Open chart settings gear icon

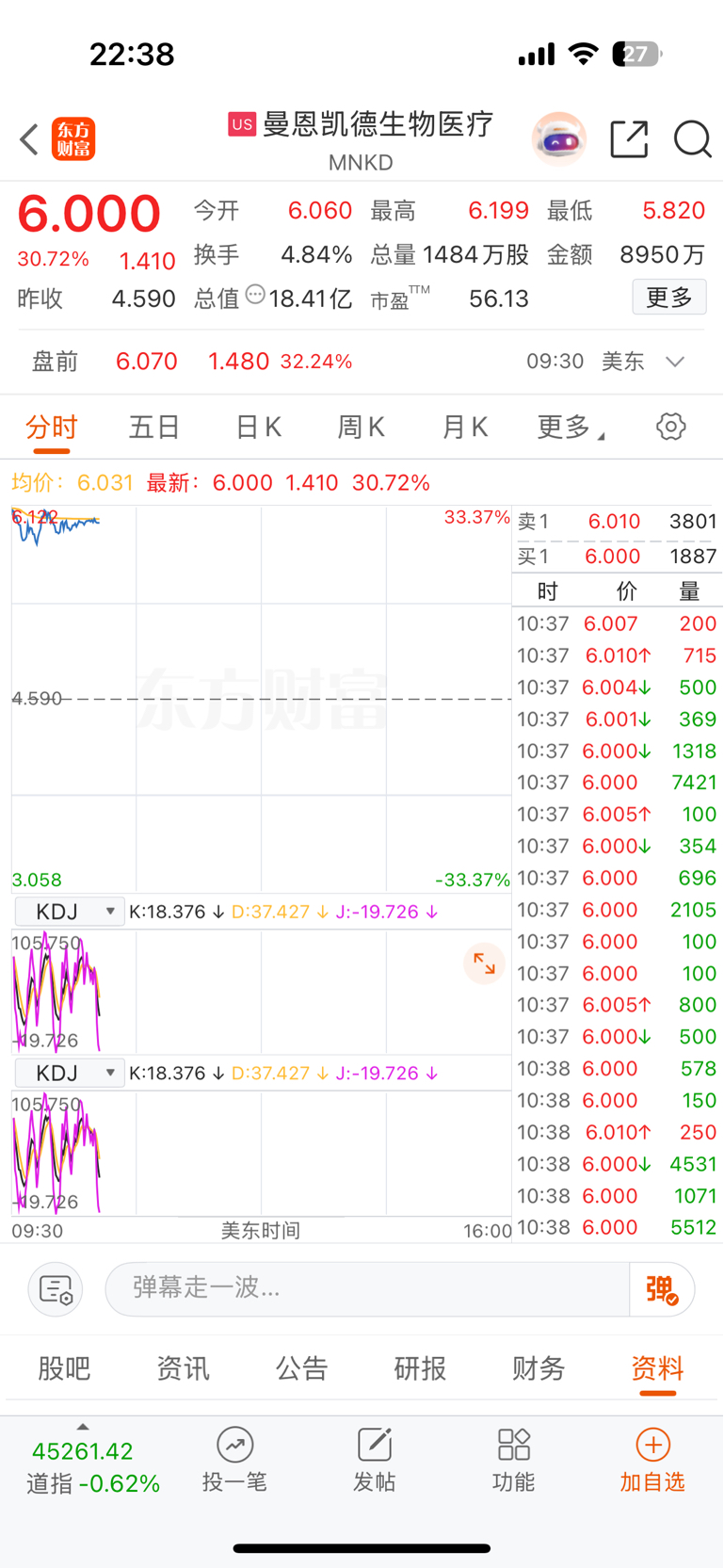coord(670,427)
